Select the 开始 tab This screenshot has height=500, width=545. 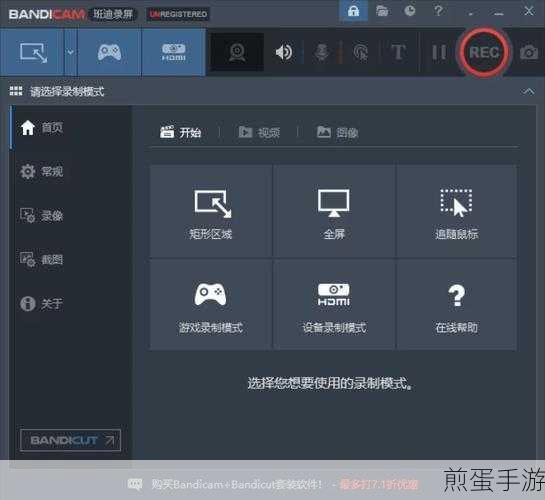coord(180,132)
